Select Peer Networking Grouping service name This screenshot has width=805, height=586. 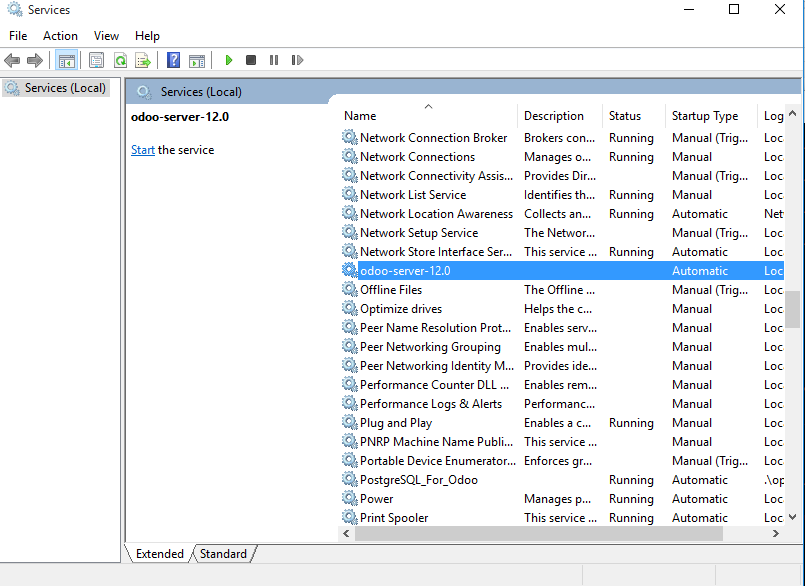[430, 347]
